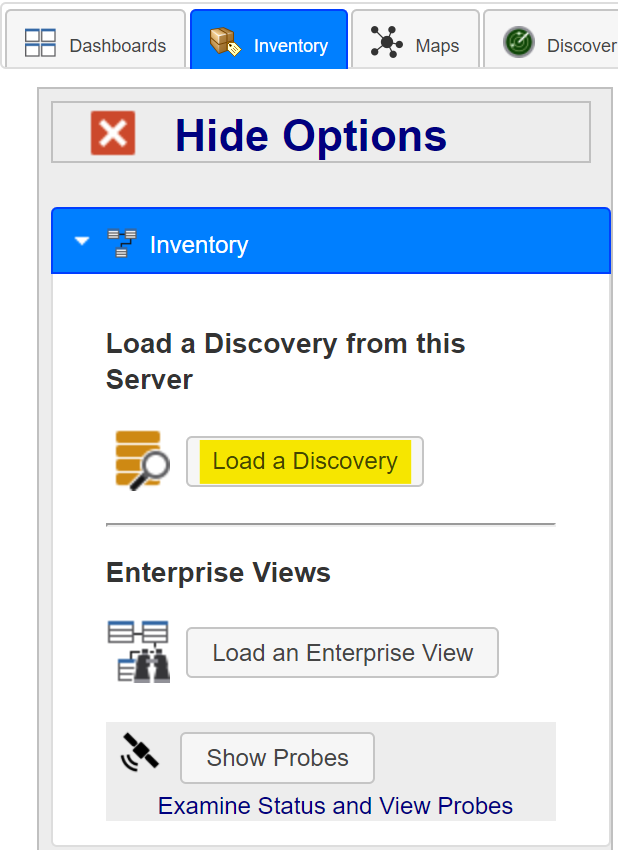Click the Show Probes button
The image size is (618, 850).
[277, 758]
